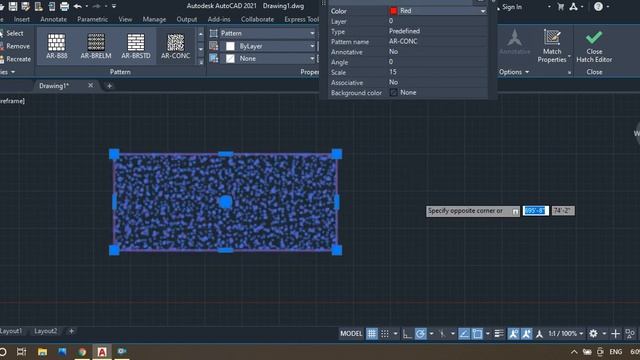
Task: Click the Sign In link
Action: (x=512, y=7)
